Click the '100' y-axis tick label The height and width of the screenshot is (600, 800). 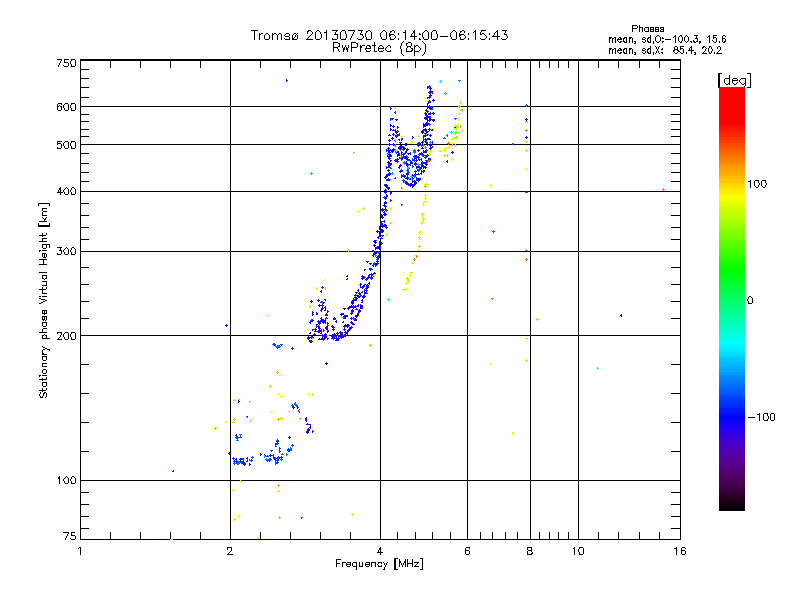[66, 481]
